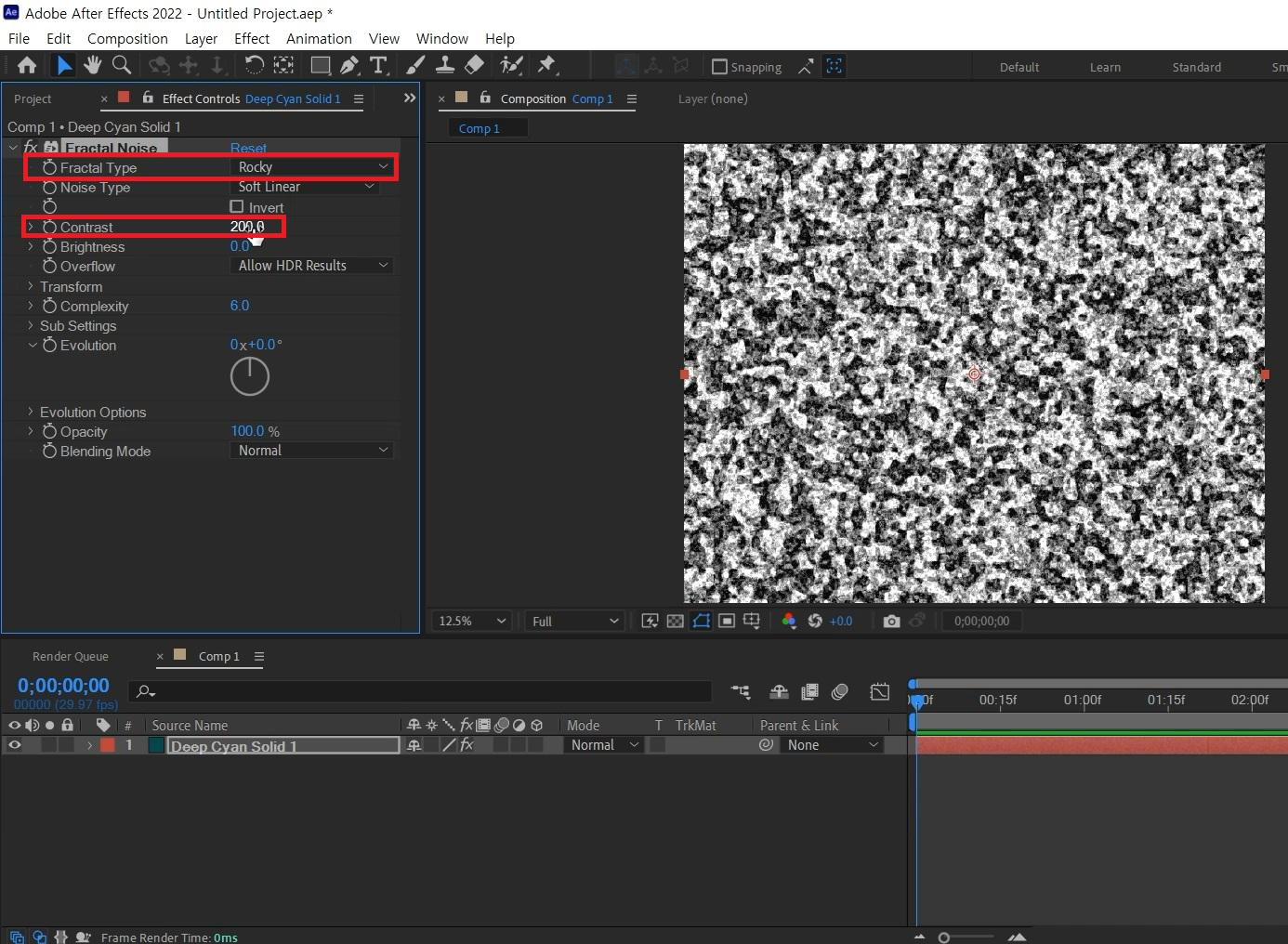The image size is (1288, 944).
Task: Switch to the Learn workspace
Action: click(1105, 67)
